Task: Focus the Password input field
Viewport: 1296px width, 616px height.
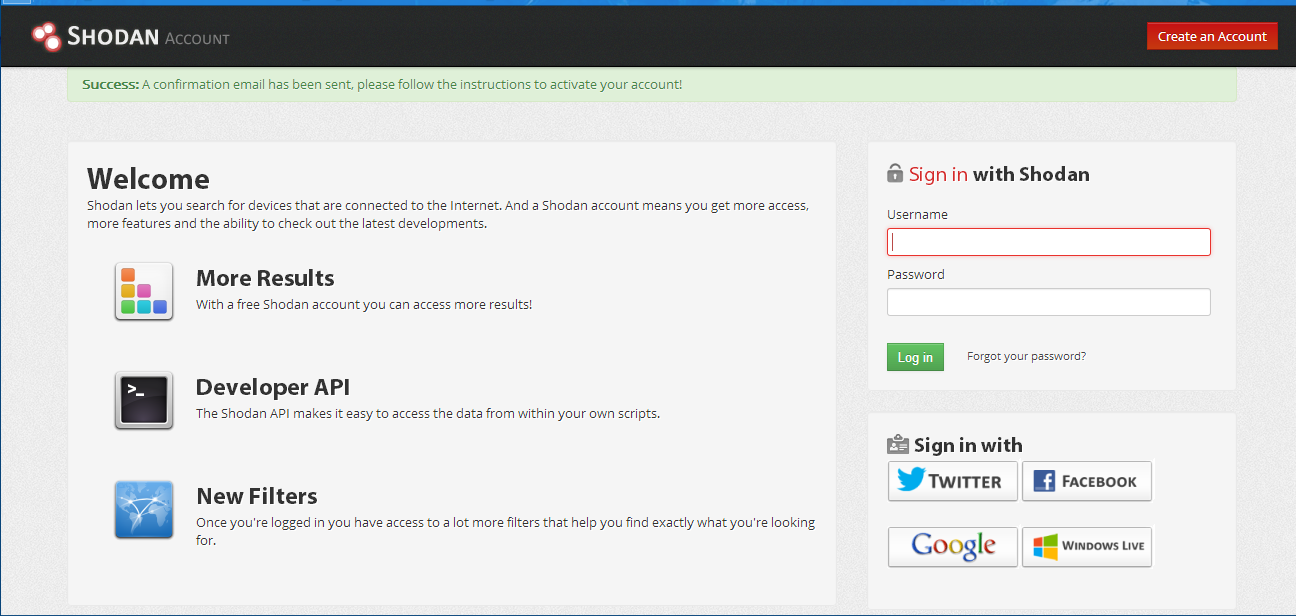Action: coord(1049,302)
